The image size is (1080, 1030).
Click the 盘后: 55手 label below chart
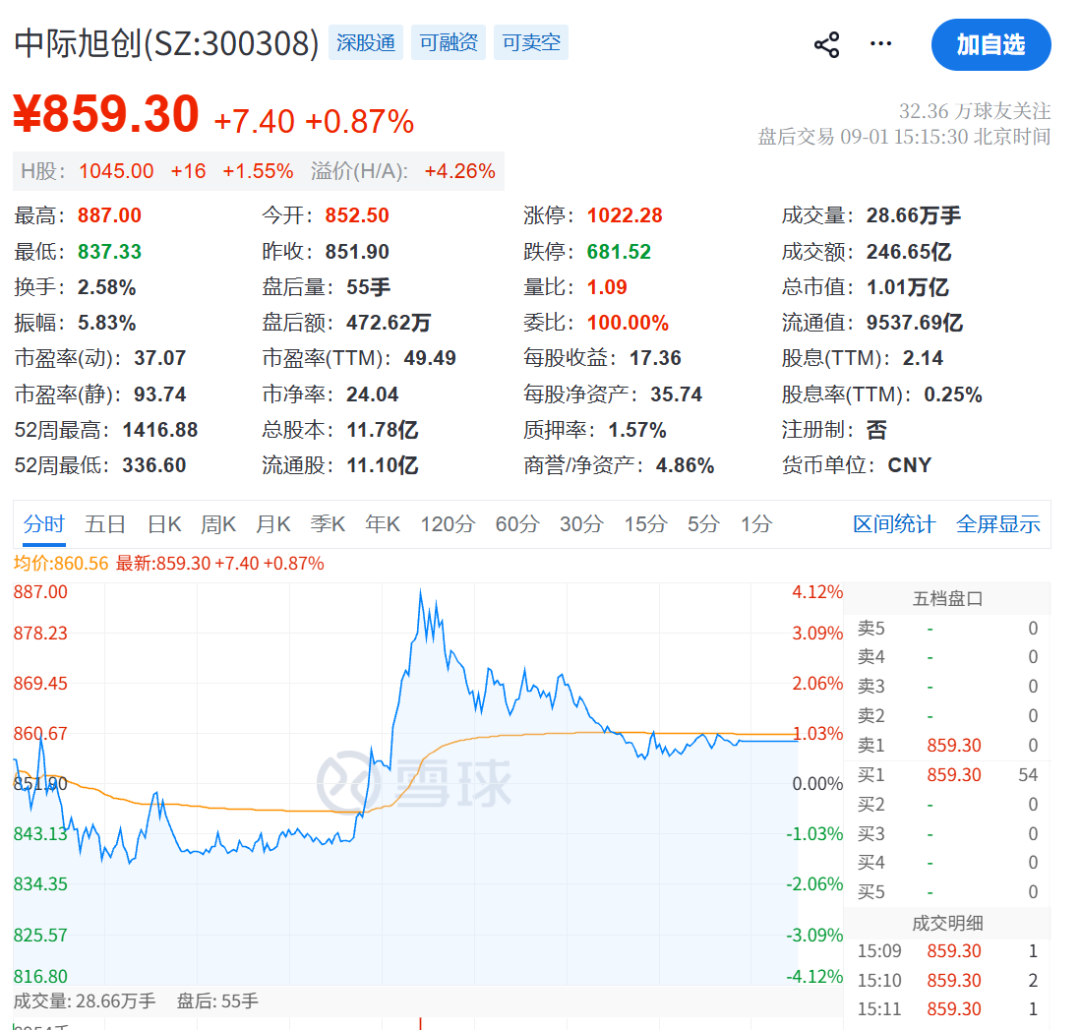coord(217,1000)
